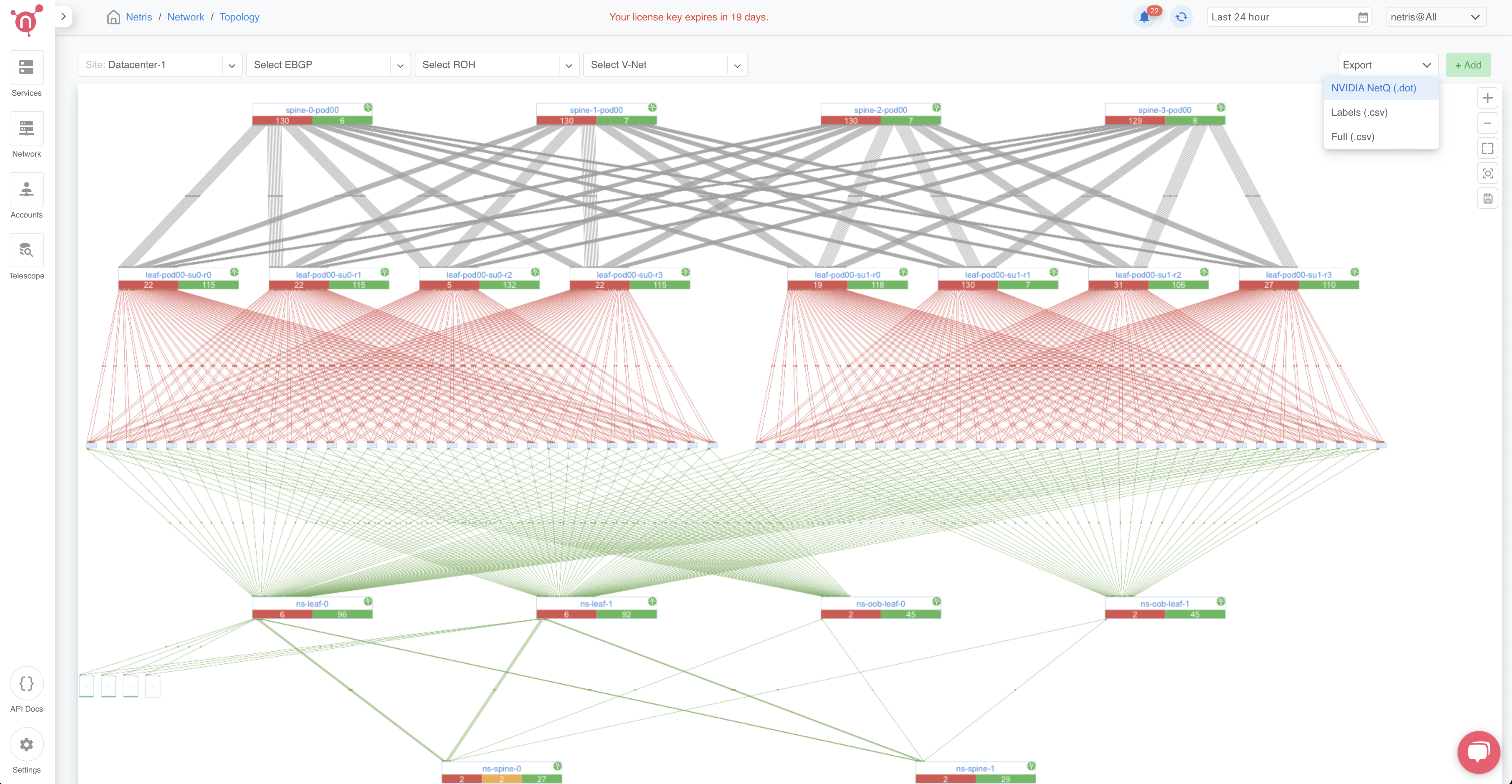Image resolution: width=1512 pixels, height=784 pixels.
Task: Expand the left sidebar chevron
Action: click(63, 16)
